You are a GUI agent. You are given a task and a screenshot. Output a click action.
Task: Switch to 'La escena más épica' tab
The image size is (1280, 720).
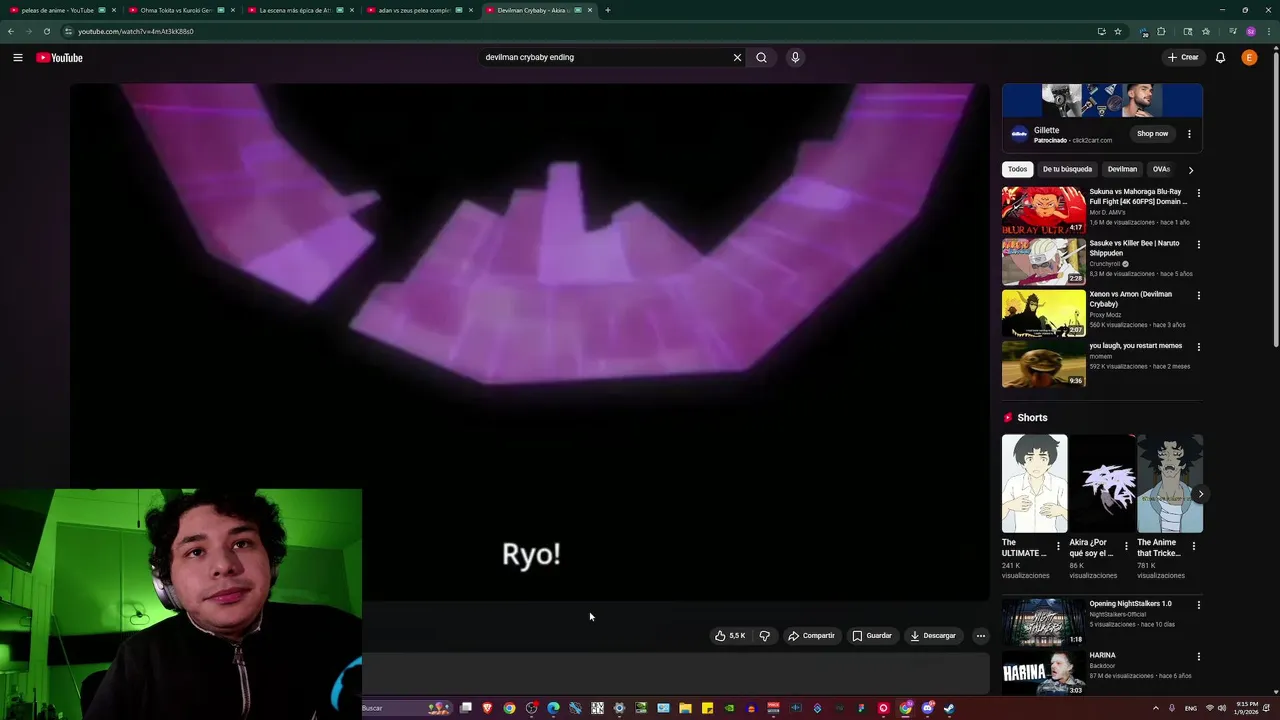click(300, 10)
